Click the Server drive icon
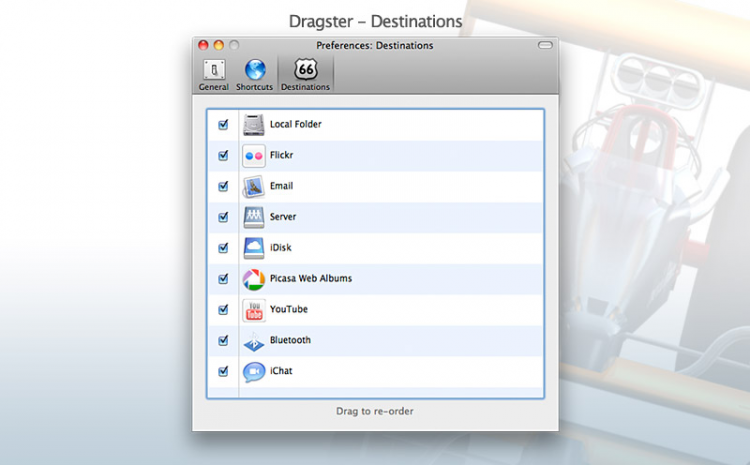The width and height of the screenshot is (750, 465). (x=254, y=217)
